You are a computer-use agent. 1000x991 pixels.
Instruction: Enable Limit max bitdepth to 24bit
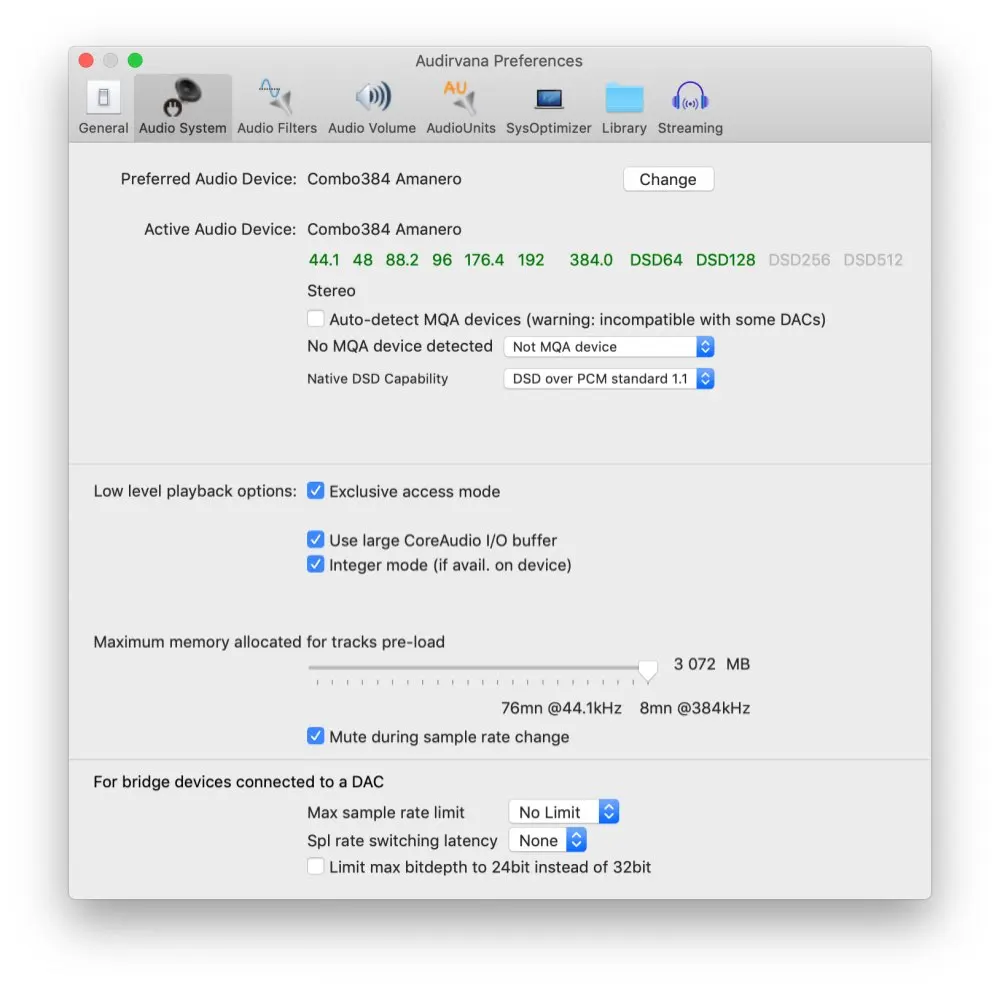coord(316,866)
